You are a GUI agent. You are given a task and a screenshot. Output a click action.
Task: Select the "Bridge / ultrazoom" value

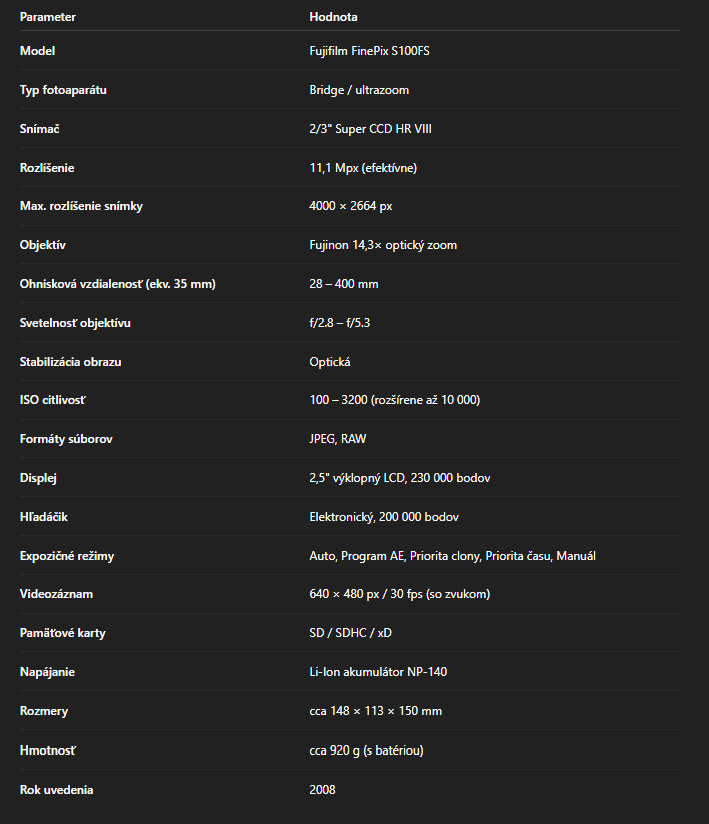pos(359,90)
